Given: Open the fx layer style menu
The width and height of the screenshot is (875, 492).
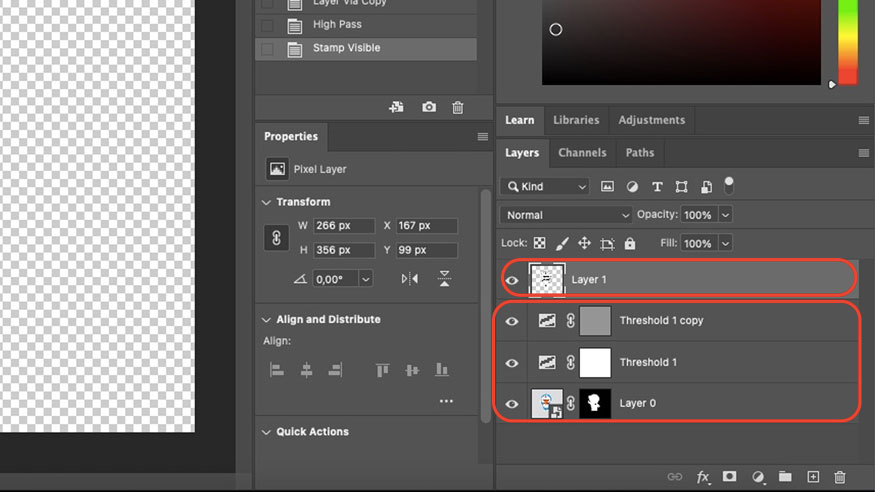Looking at the screenshot, I should click(703, 477).
